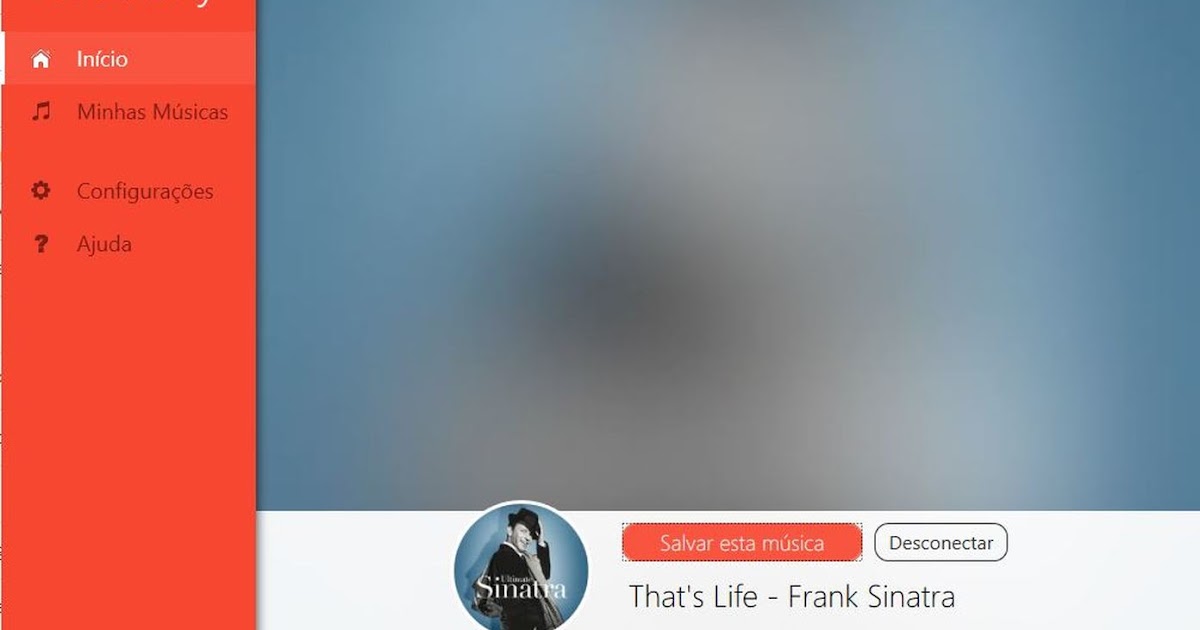Click the Salvar esta música button
The width and height of the screenshot is (1200, 630).
[742, 543]
